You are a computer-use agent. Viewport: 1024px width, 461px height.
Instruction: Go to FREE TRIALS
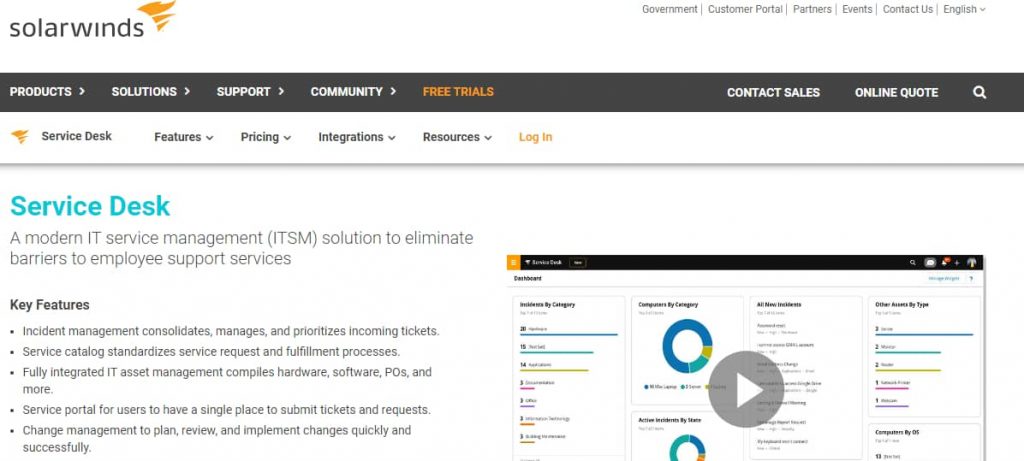458,92
